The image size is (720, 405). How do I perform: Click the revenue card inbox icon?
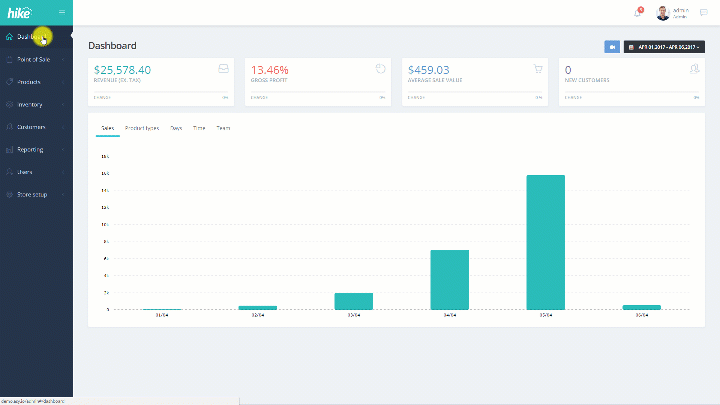click(x=223, y=69)
